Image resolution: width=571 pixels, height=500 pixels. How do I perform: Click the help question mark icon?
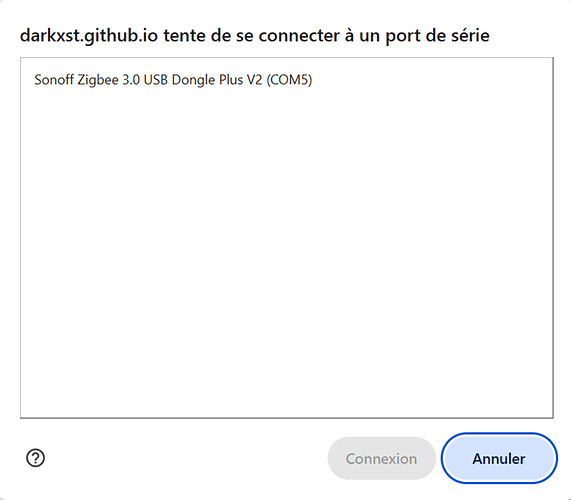35,458
